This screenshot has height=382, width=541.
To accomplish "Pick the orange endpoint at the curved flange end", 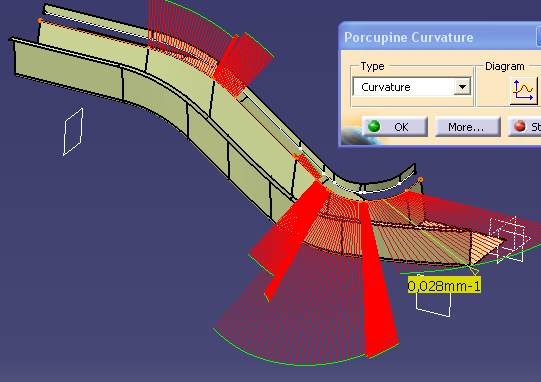I will pyautogui.click(x=420, y=180).
